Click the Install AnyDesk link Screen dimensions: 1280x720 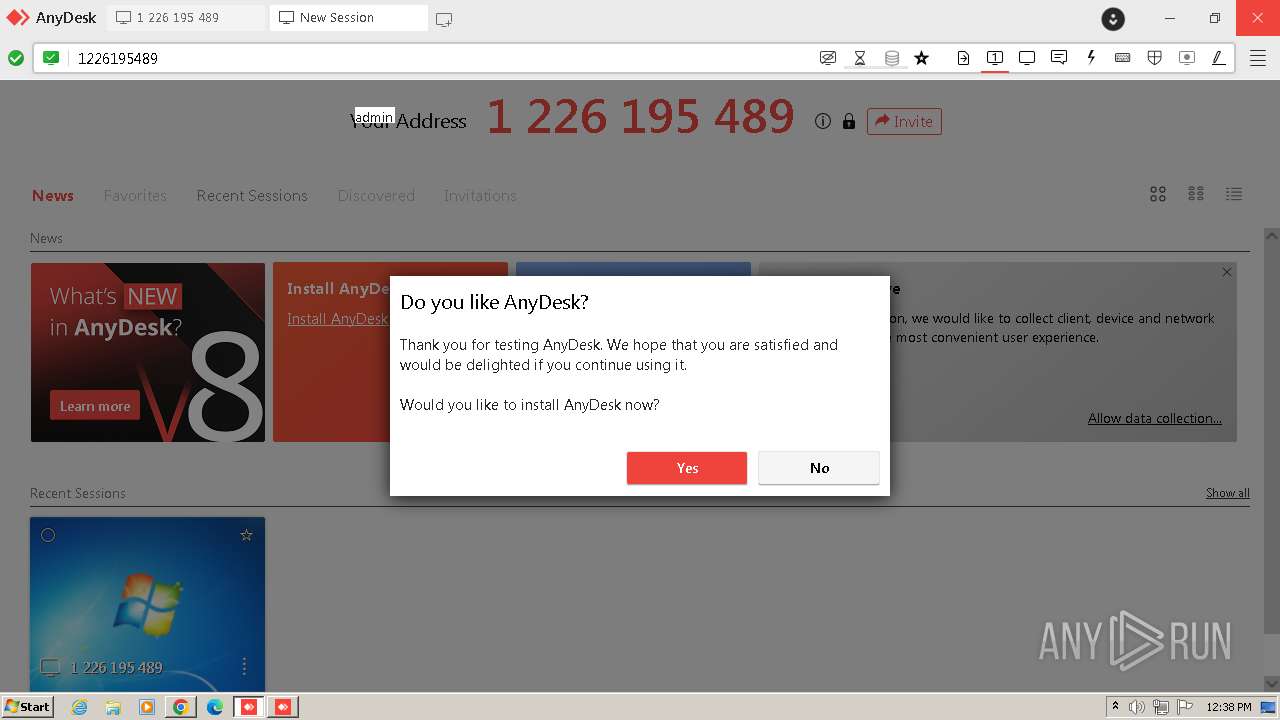click(338, 319)
